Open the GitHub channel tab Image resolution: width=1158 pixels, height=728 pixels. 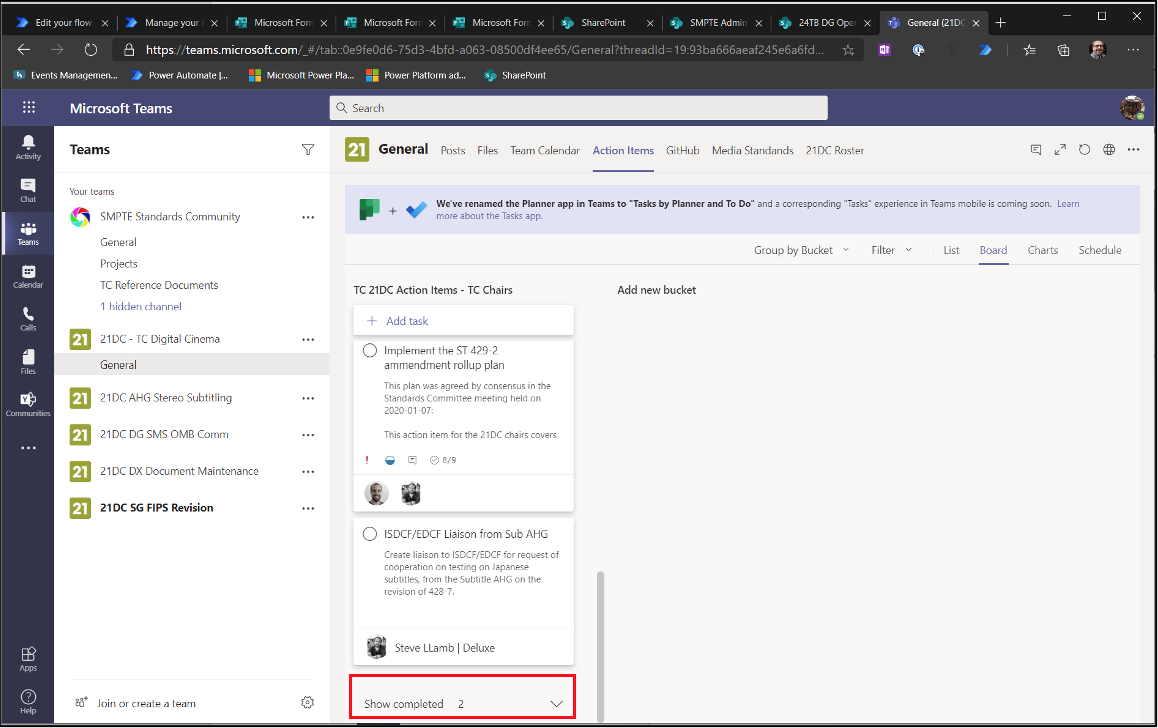point(682,150)
